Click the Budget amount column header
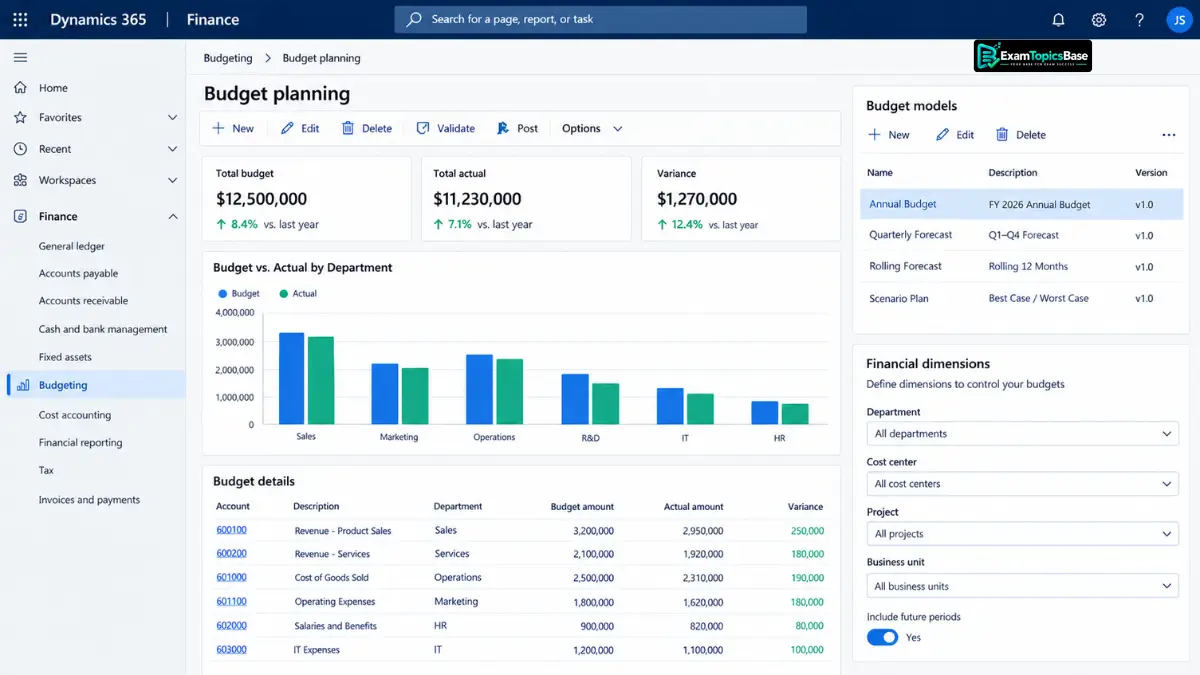This screenshot has height=675, width=1200. coord(582,506)
